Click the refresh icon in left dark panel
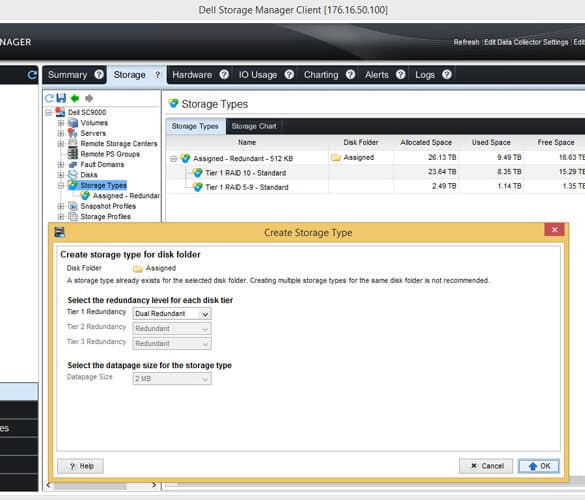 (32, 75)
